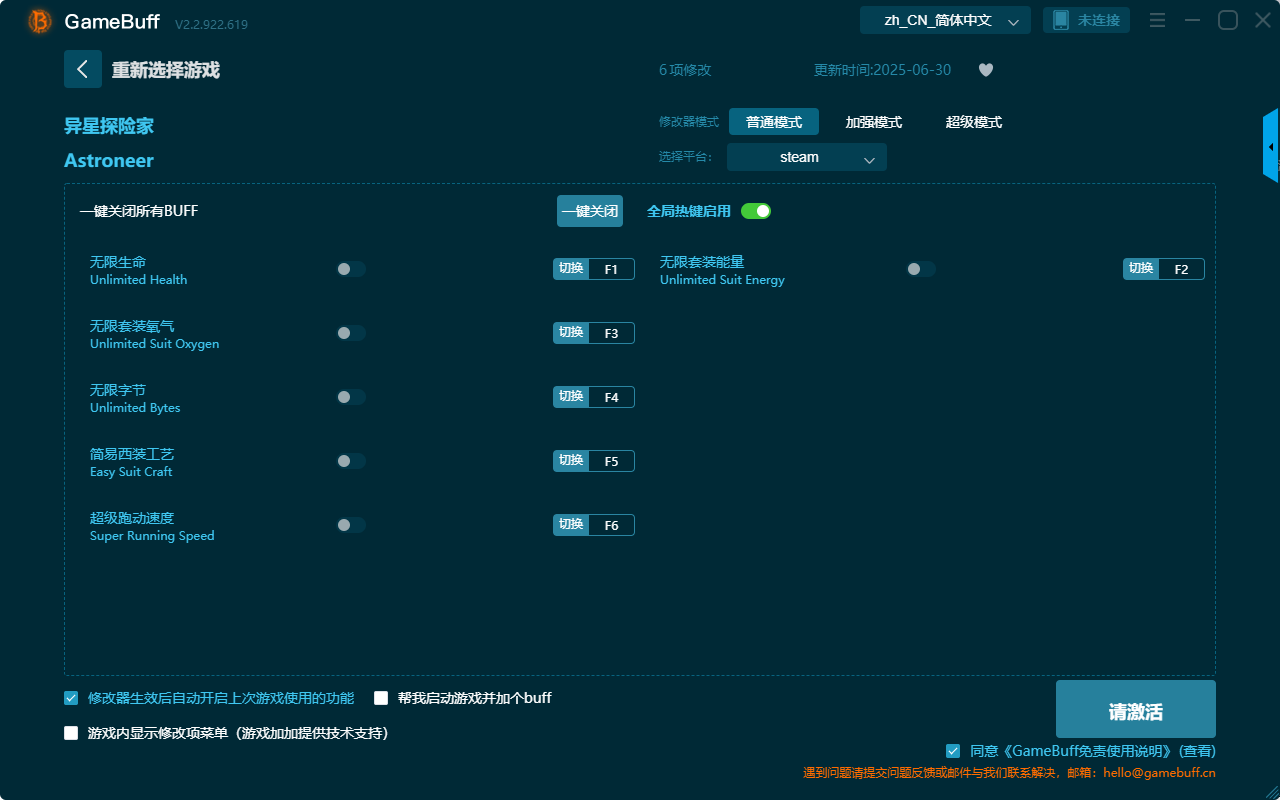Enable the Unlimited Health toggle
Viewport: 1280px width, 800px height.
pos(350,268)
